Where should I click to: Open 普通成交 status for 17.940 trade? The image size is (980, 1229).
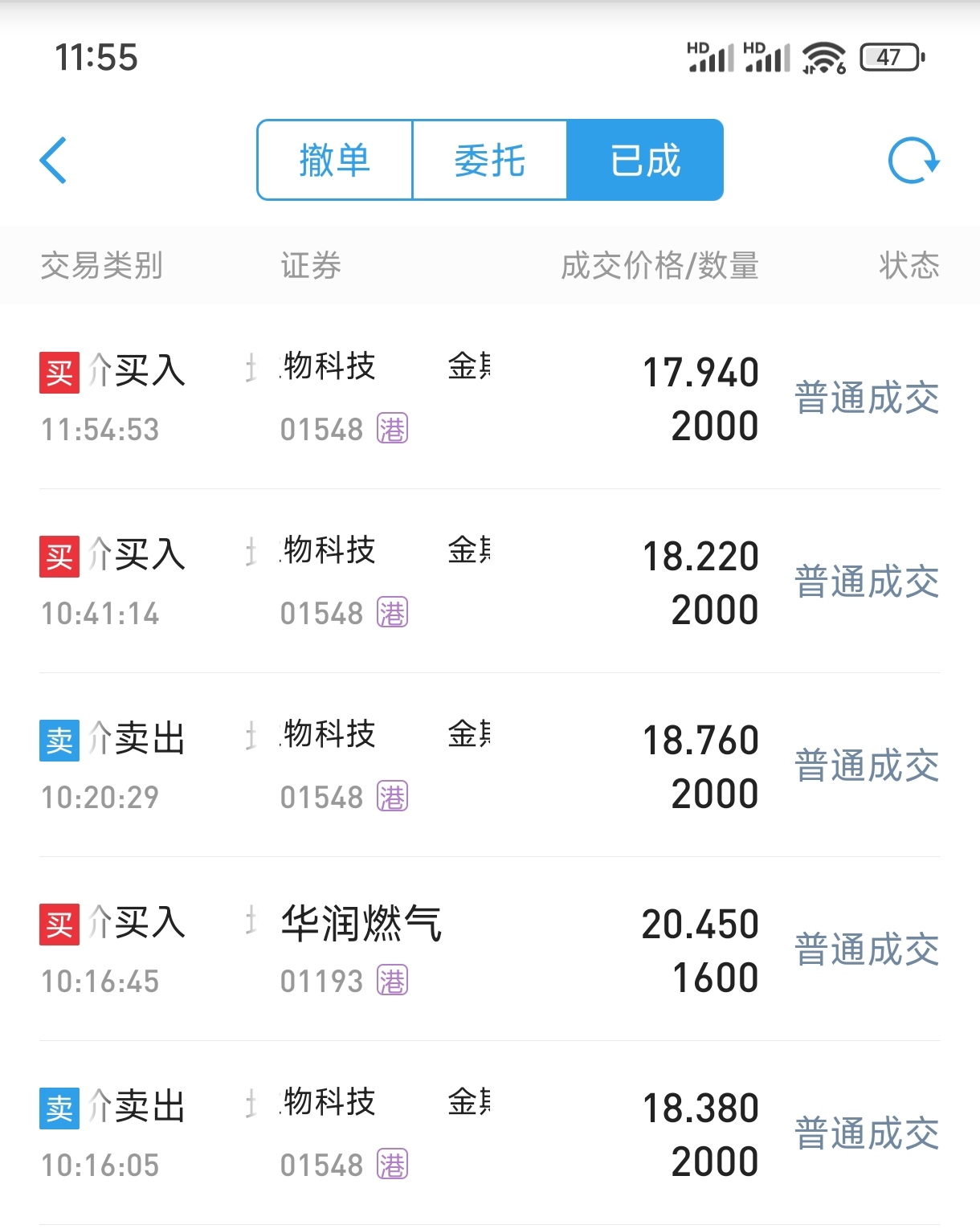point(867,398)
